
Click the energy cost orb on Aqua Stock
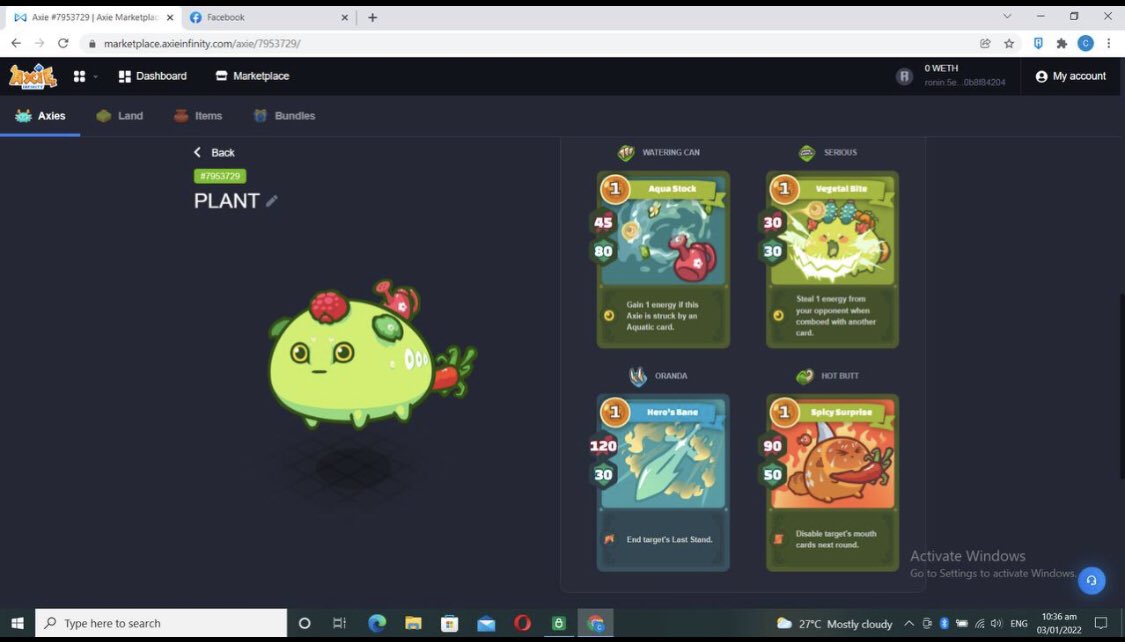pyautogui.click(x=615, y=189)
